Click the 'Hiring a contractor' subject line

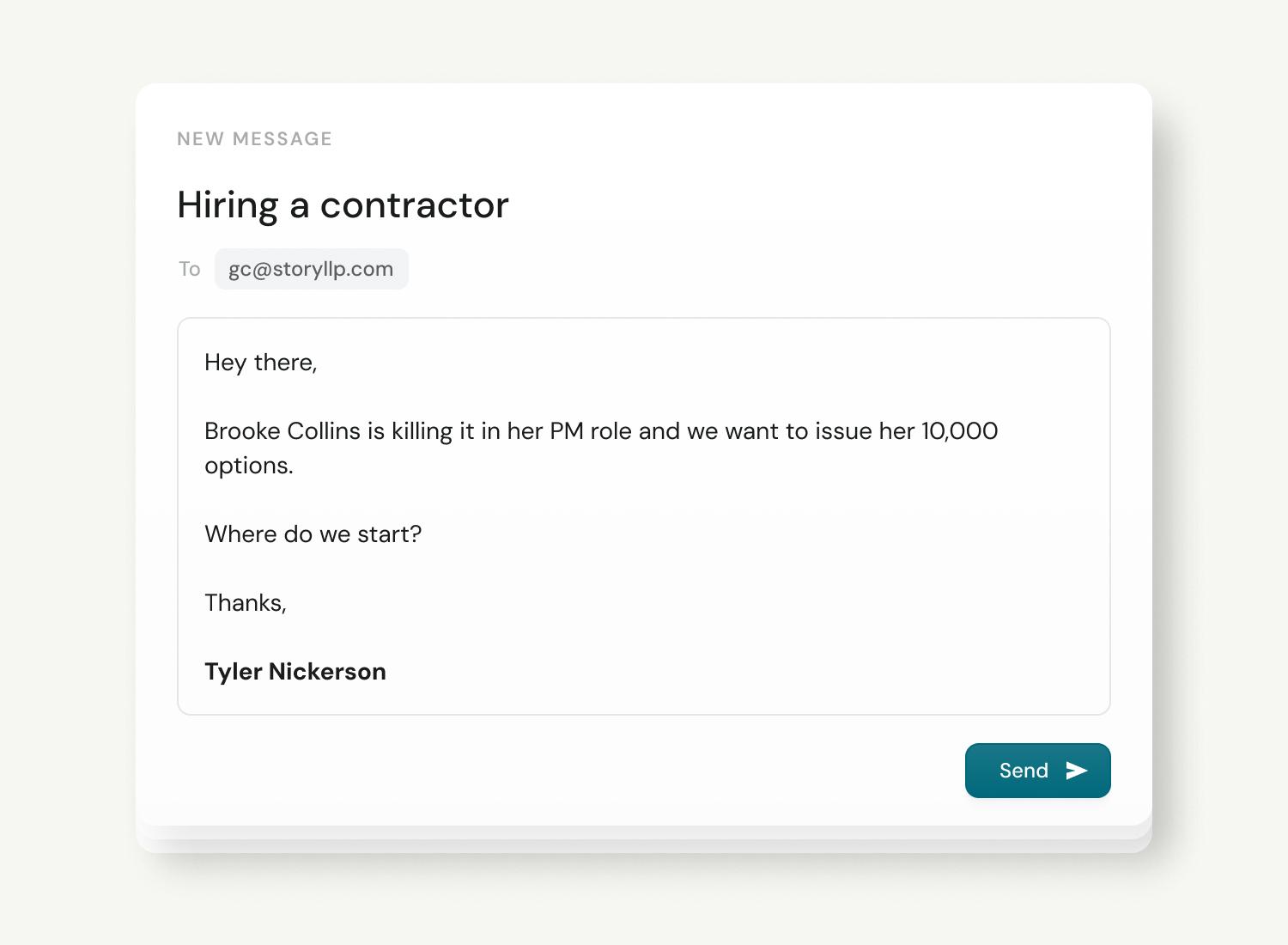pos(343,205)
